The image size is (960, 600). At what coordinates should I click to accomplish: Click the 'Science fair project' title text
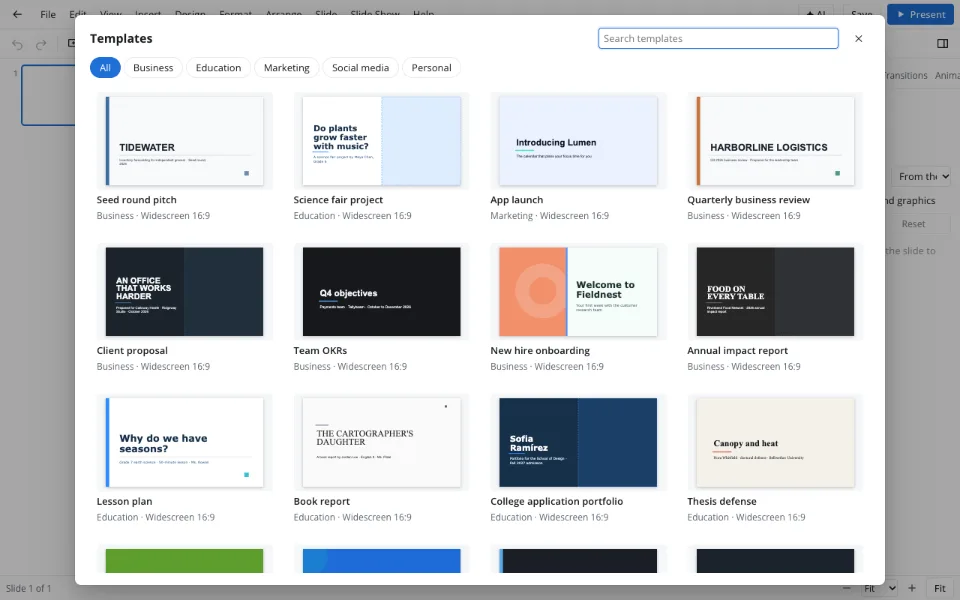point(338,200)
